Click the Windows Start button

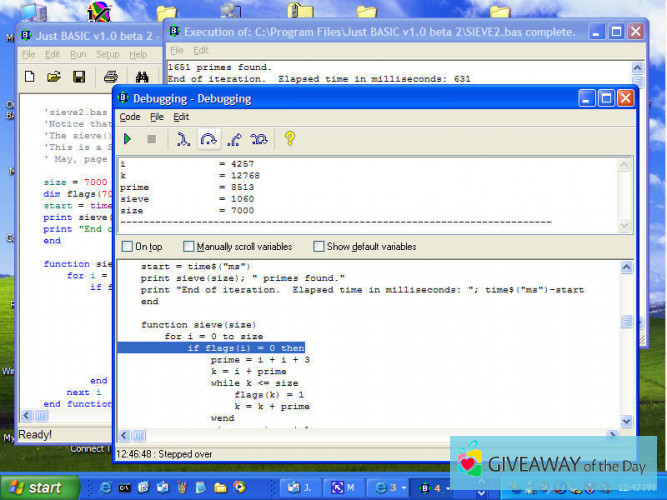click(38, 488)
